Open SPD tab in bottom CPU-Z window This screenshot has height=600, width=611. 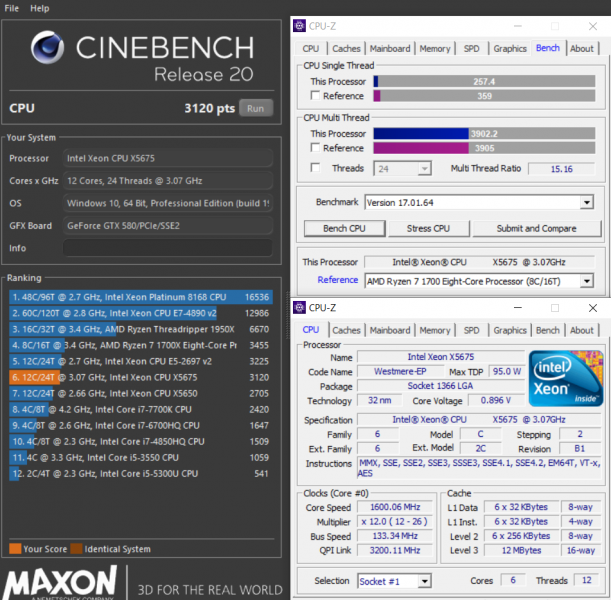(471, 330)
